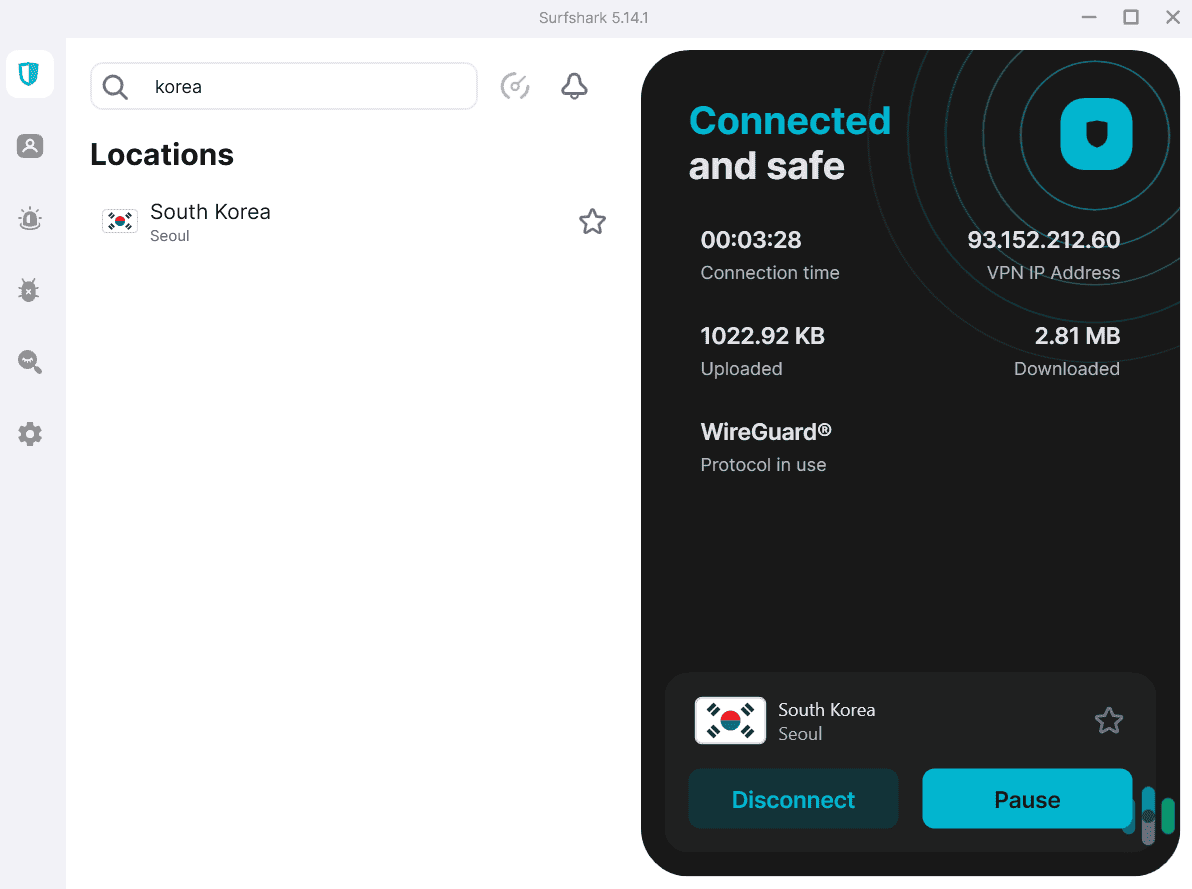Viewport: 1192px width, 889px height.
Task: Favorite Seoul server in the connection card
Action: coord(1108,720)
